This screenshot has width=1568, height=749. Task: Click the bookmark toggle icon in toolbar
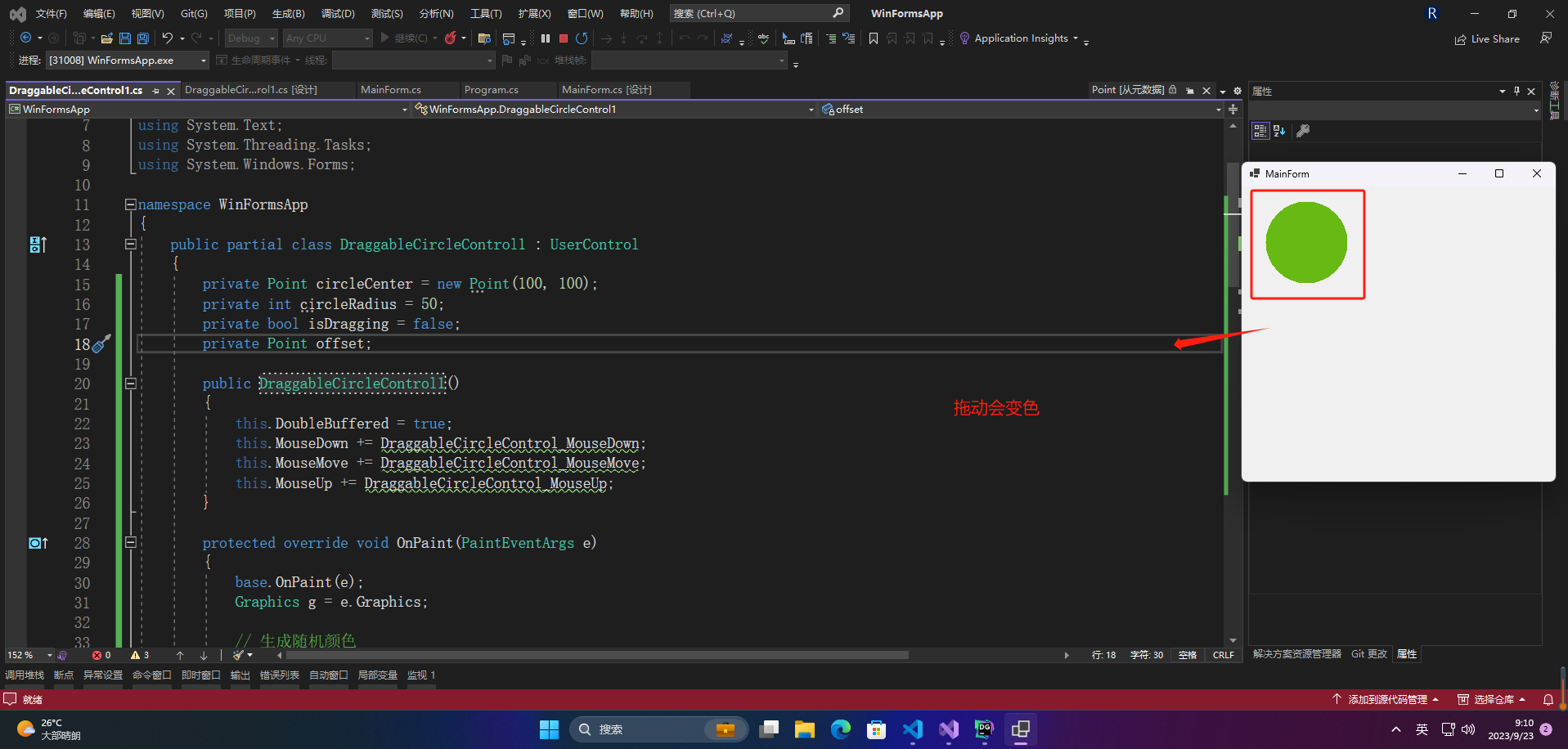[x=874, y=38]
